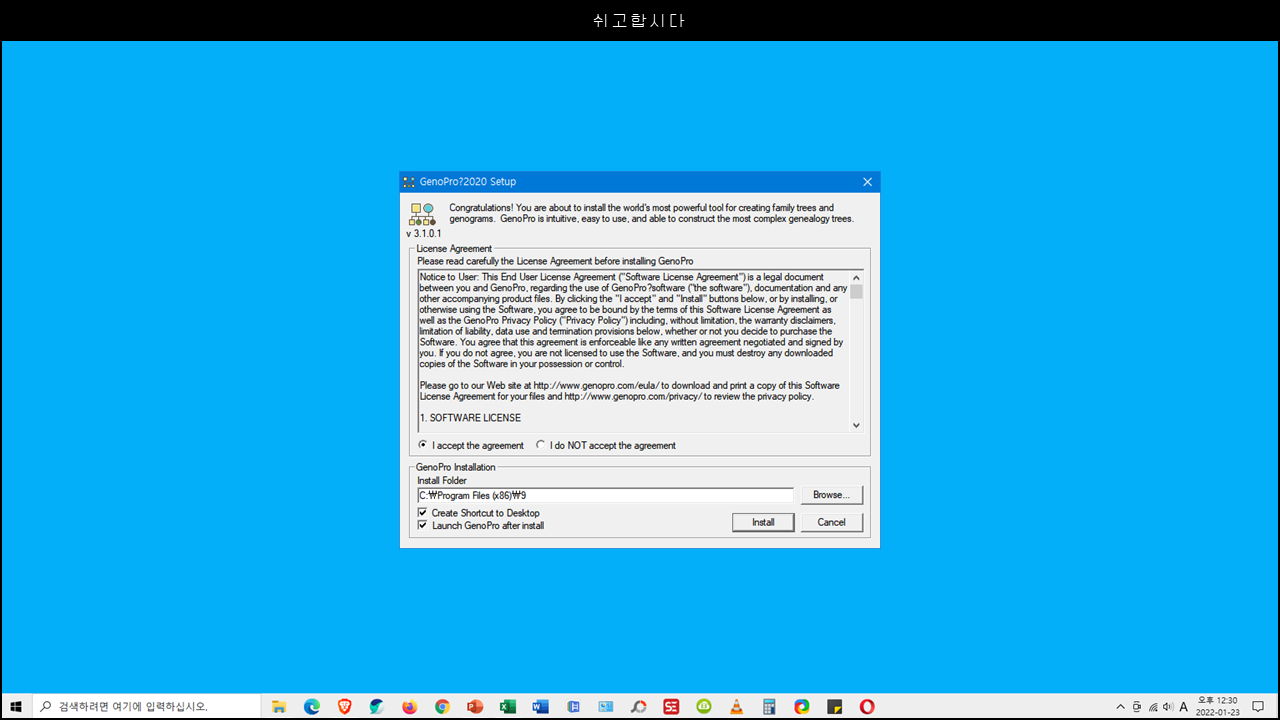This screenshot has height=720, width=1280.
Task: Open the black sticky notes taskbar icon
Action: pyautogui.click(x=834, y=706)
